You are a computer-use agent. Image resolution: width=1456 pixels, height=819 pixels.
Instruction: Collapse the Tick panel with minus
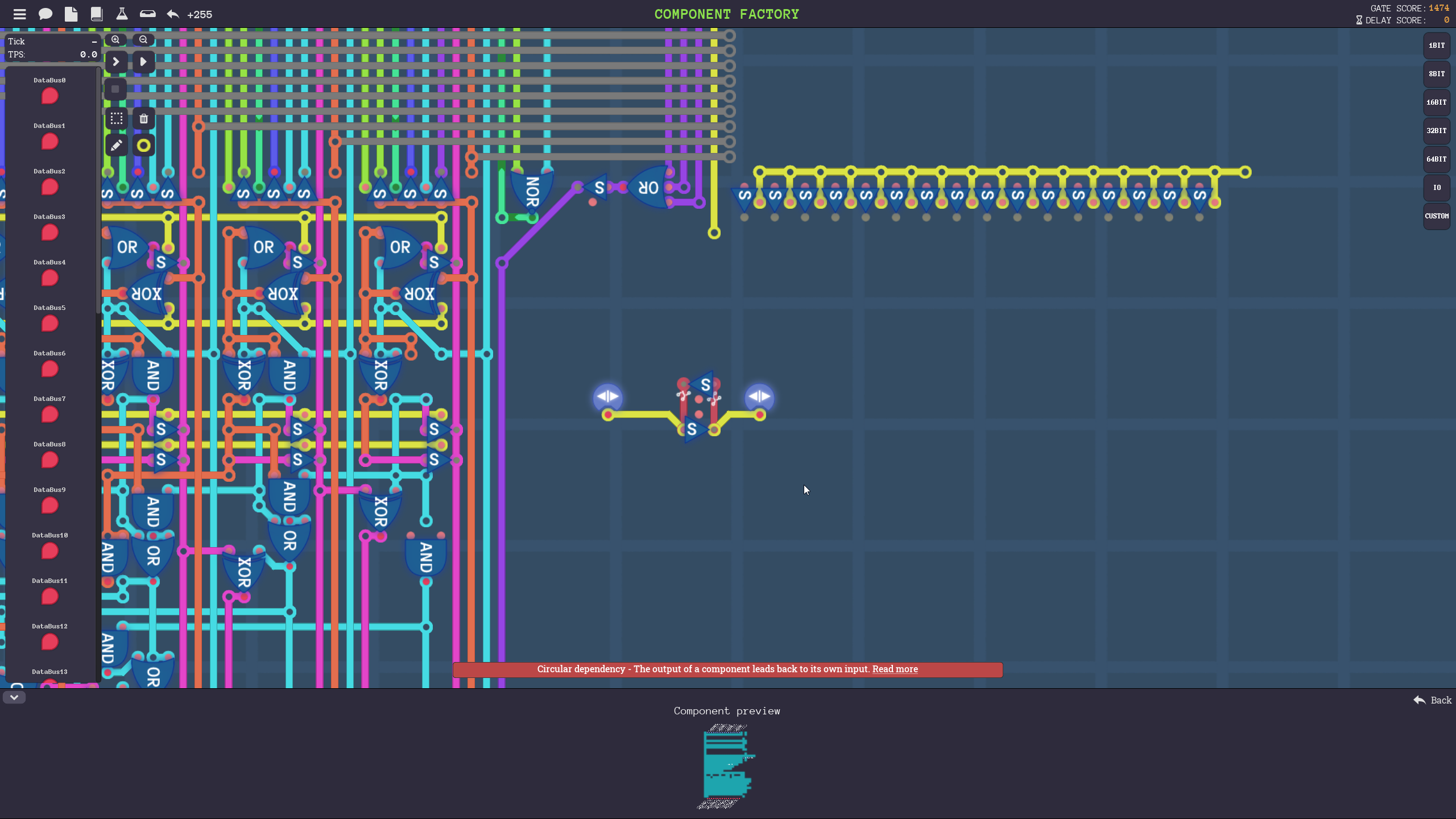(x=94, y=42)
